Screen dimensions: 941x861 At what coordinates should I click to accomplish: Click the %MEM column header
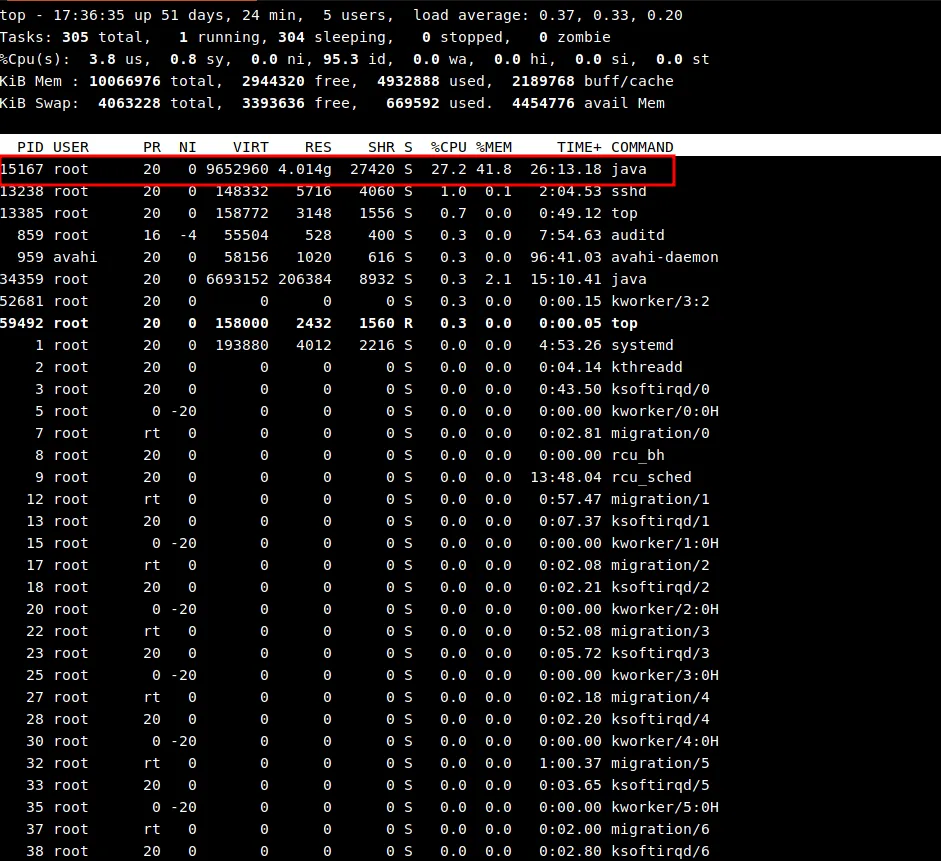(x=493, y=147)
